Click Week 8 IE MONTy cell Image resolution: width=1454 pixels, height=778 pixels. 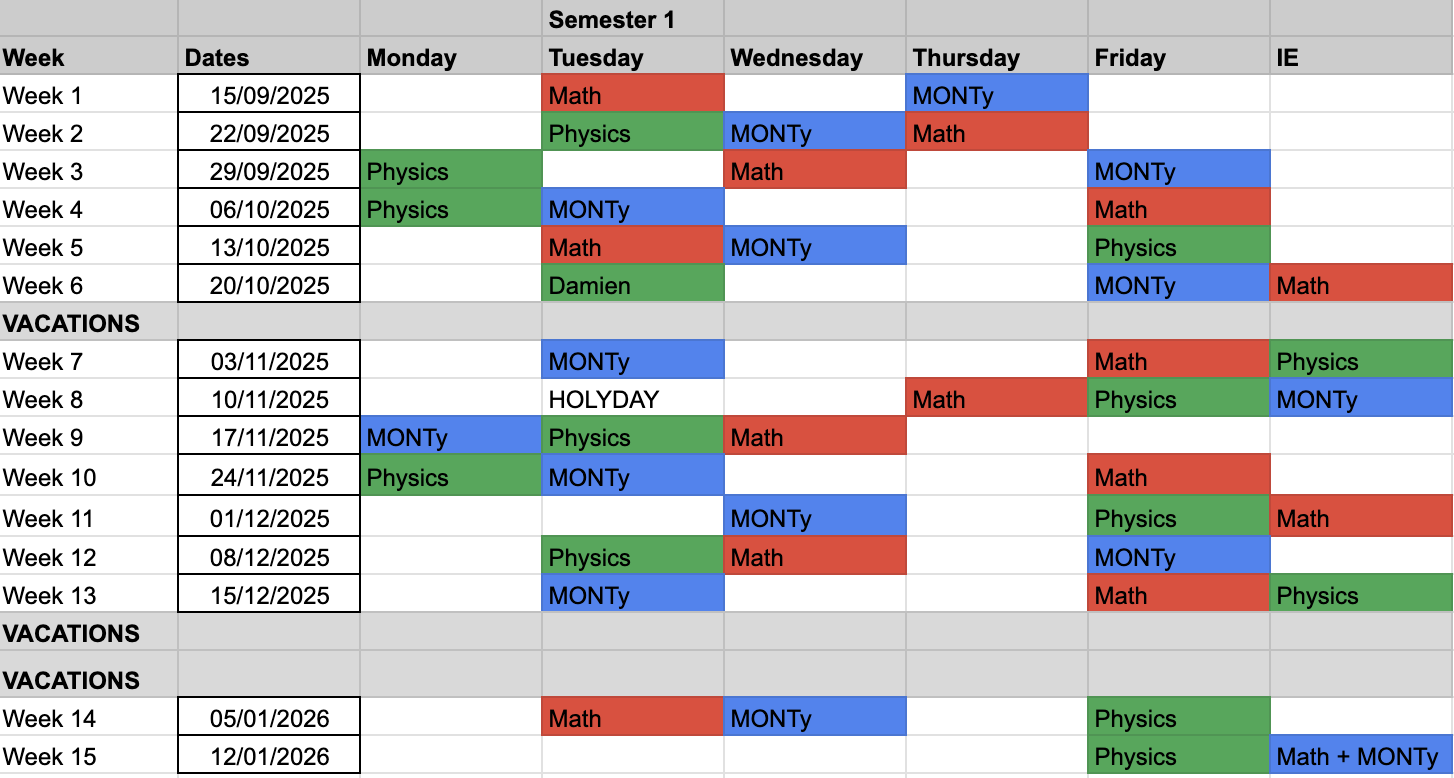coord(1360,400)
